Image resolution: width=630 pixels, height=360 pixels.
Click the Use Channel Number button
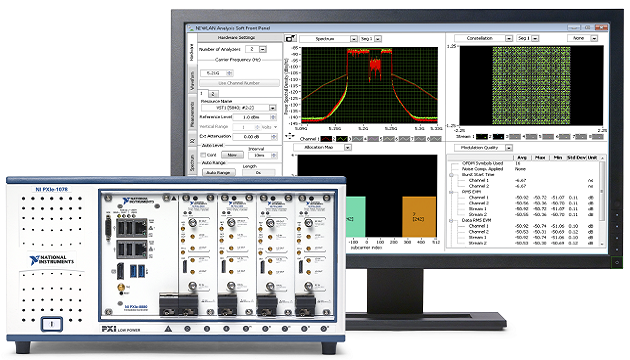click(239, 83)
